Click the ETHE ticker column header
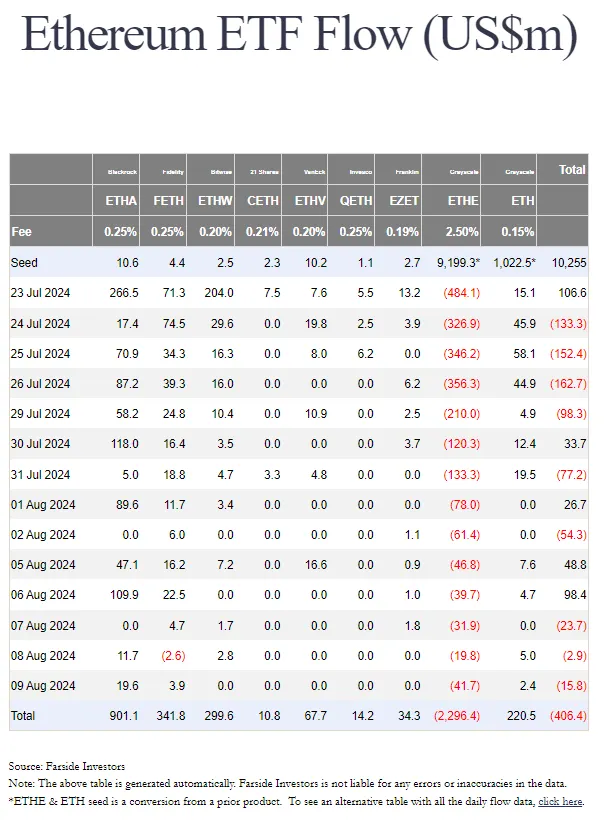Screen dimensions: 604x820 pos(460,201)
